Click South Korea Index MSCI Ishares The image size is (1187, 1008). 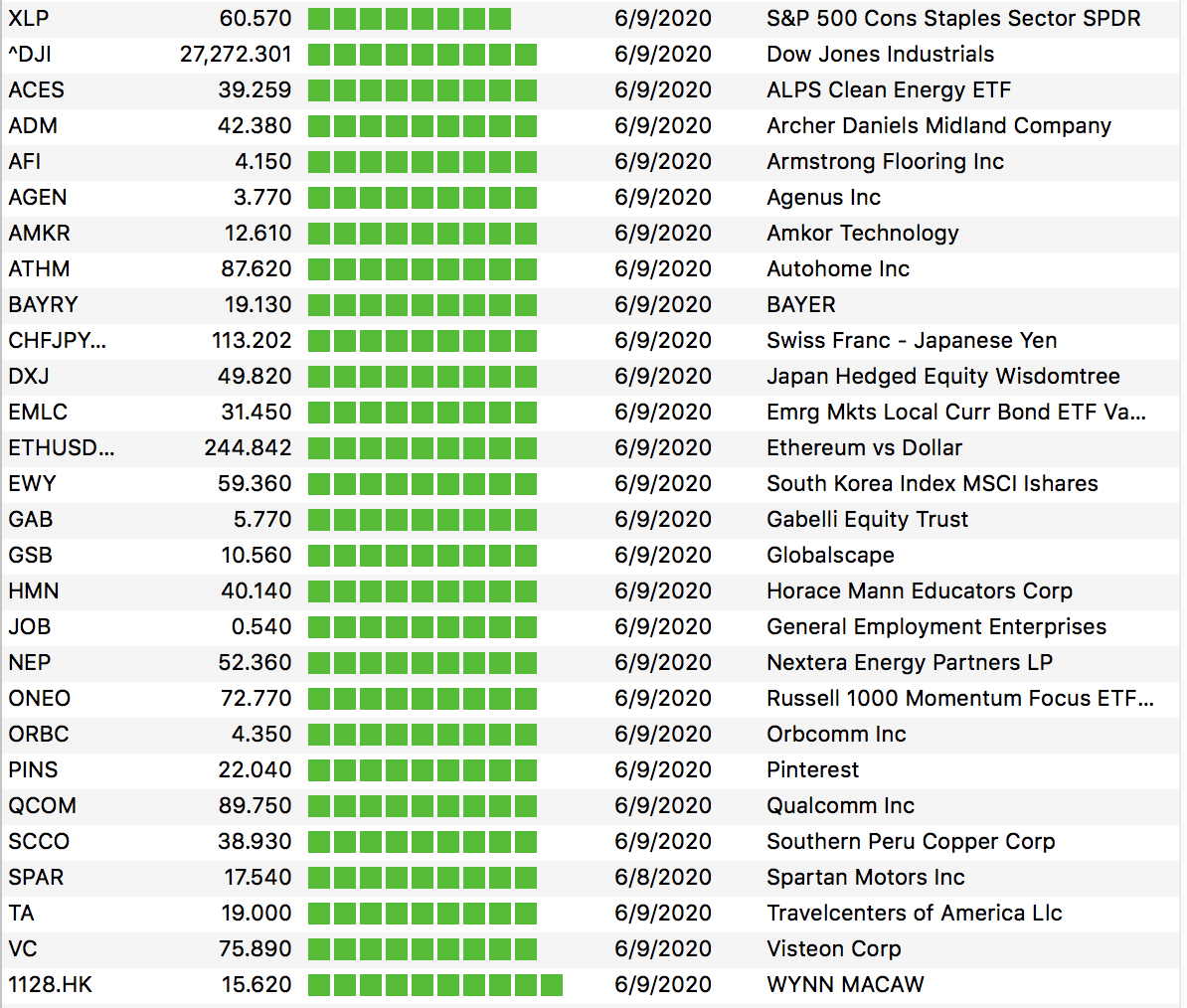click(932, 483)
